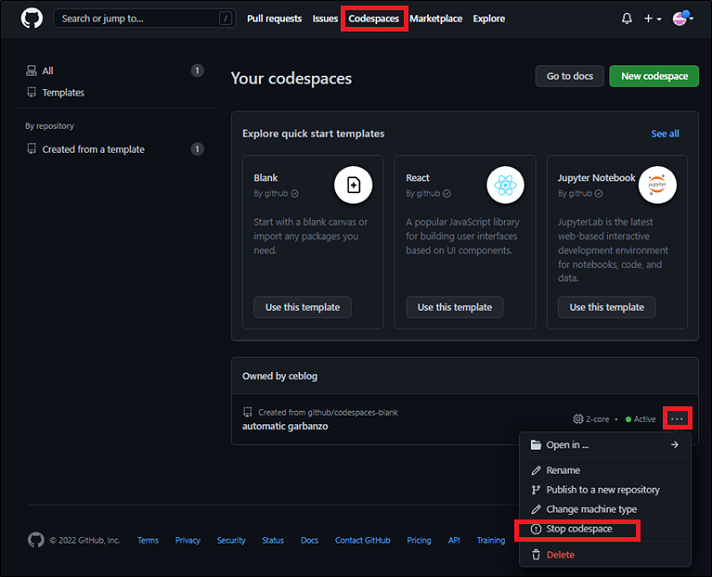The image size is (712, 577).
Task: Open the Terms footer link
Action: click(x=148, y=540)
